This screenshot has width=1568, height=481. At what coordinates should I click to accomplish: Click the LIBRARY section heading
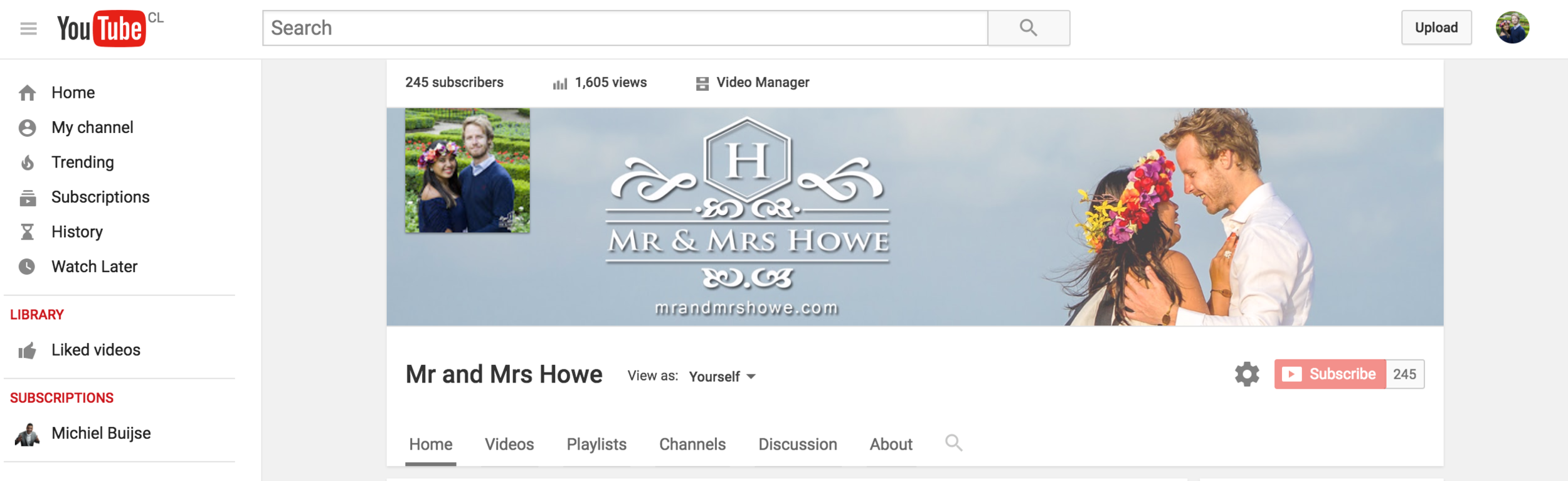click(x=37, y=315)
